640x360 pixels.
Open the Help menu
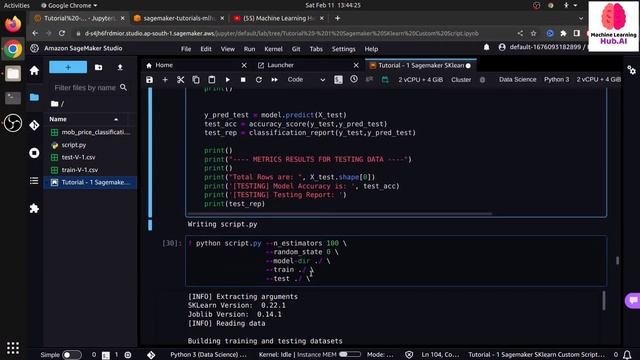click(371, 49)
